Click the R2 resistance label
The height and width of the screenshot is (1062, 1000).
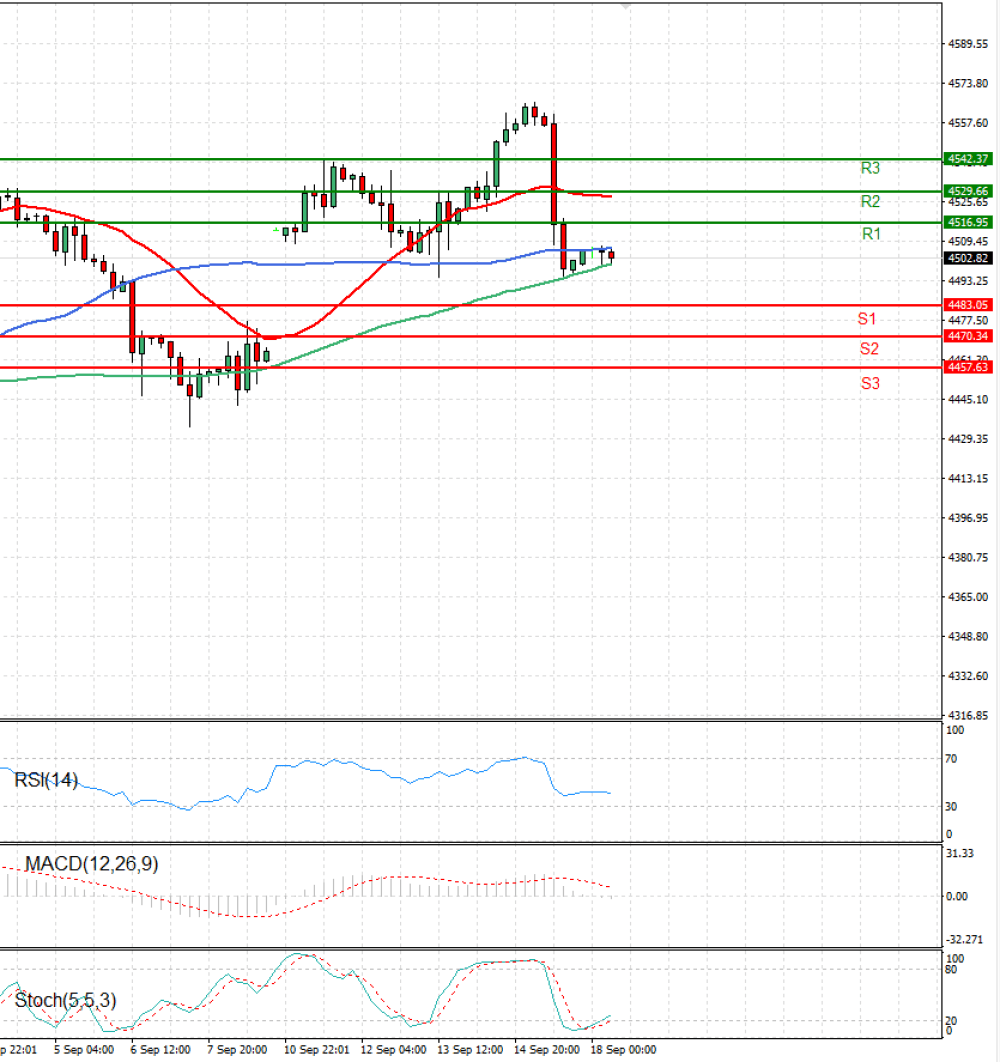[x=870, y=201]
